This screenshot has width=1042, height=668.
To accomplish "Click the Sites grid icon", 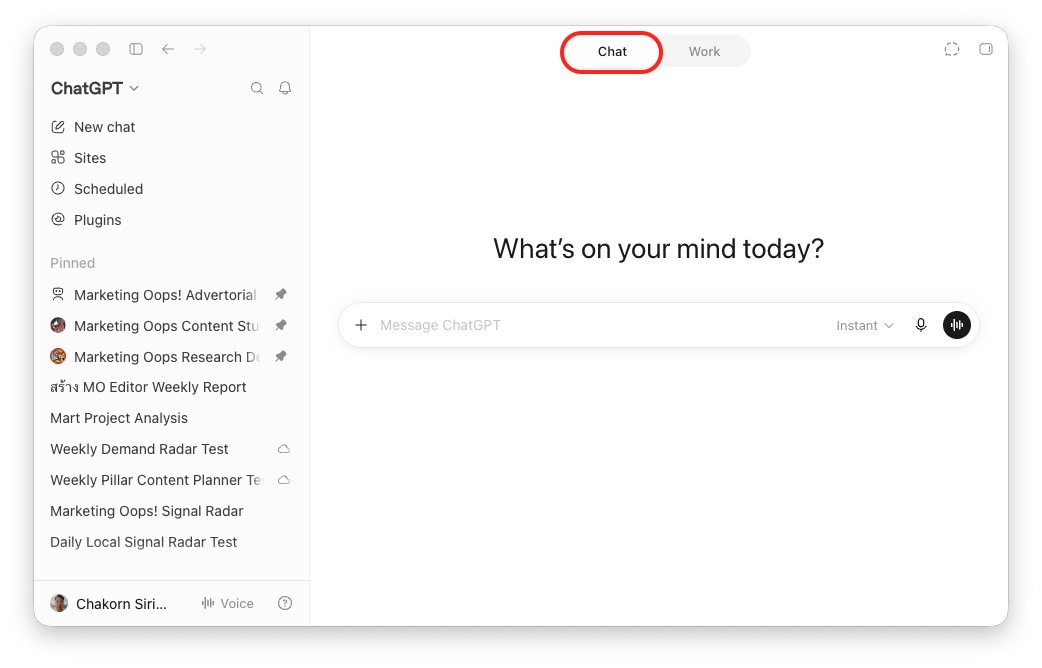I will 58,158.
